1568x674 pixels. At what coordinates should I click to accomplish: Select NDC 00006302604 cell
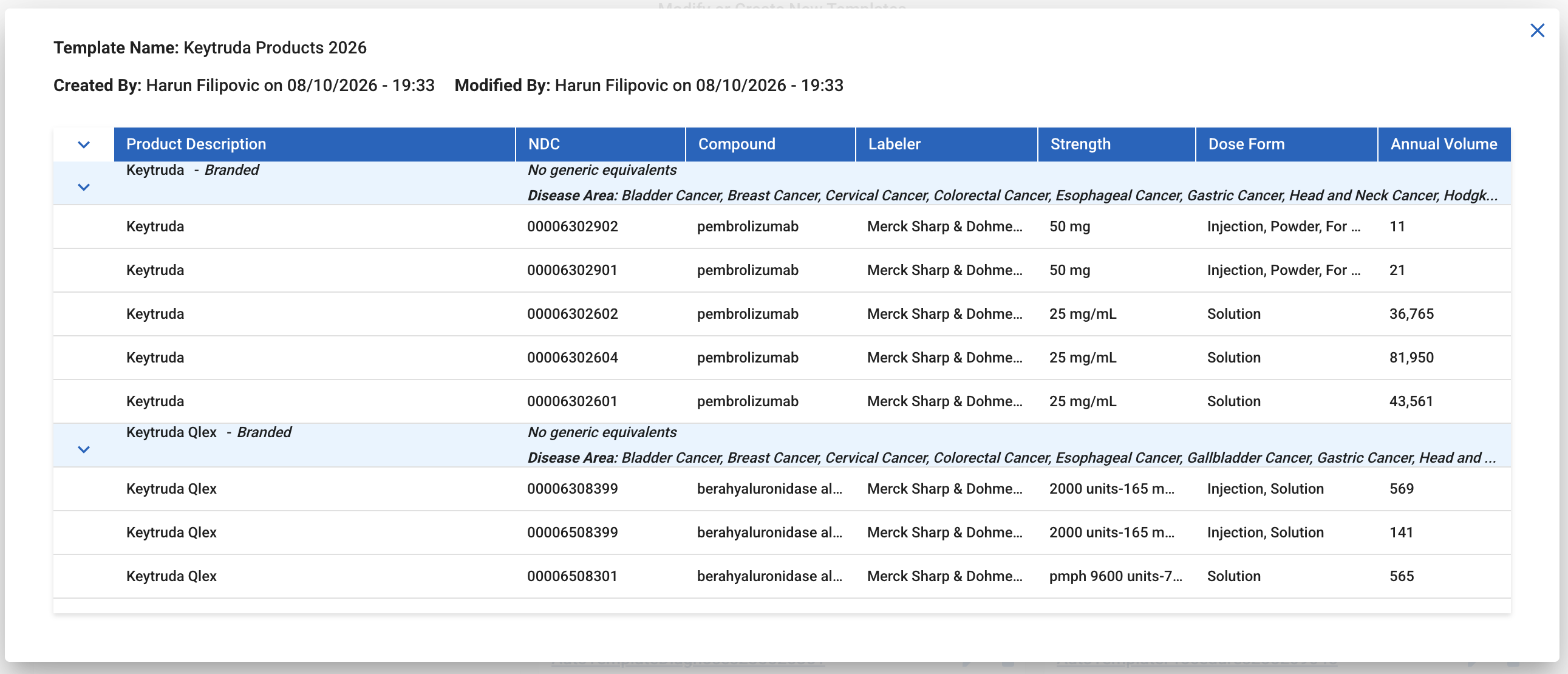572,358
